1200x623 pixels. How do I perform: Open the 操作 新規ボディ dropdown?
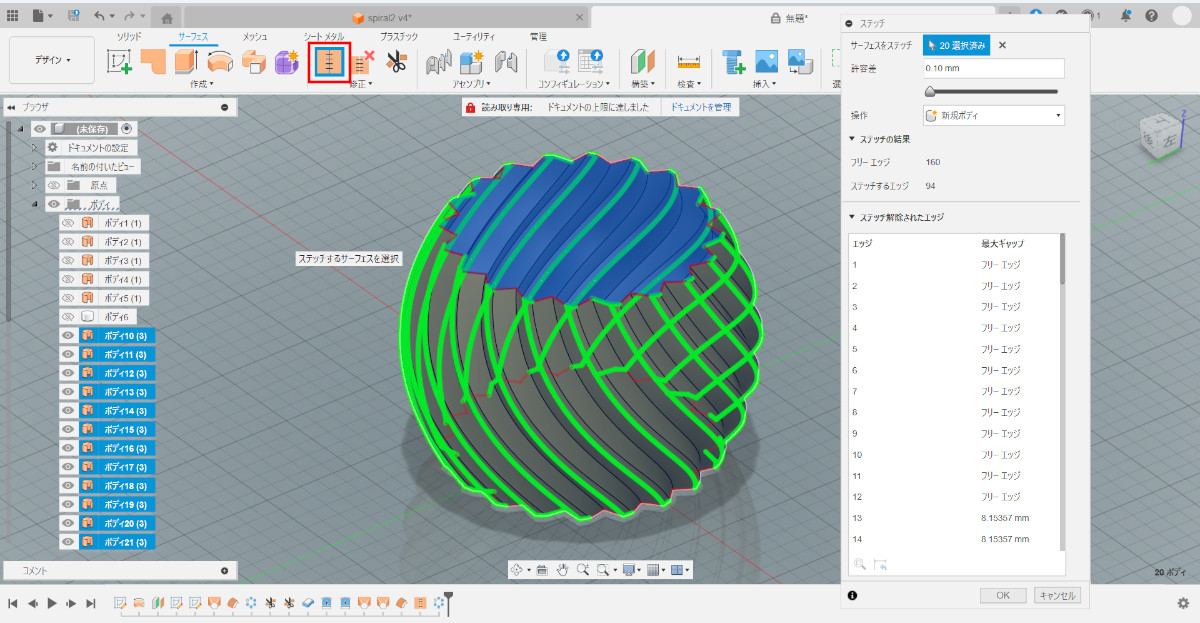tap(994, 116)
